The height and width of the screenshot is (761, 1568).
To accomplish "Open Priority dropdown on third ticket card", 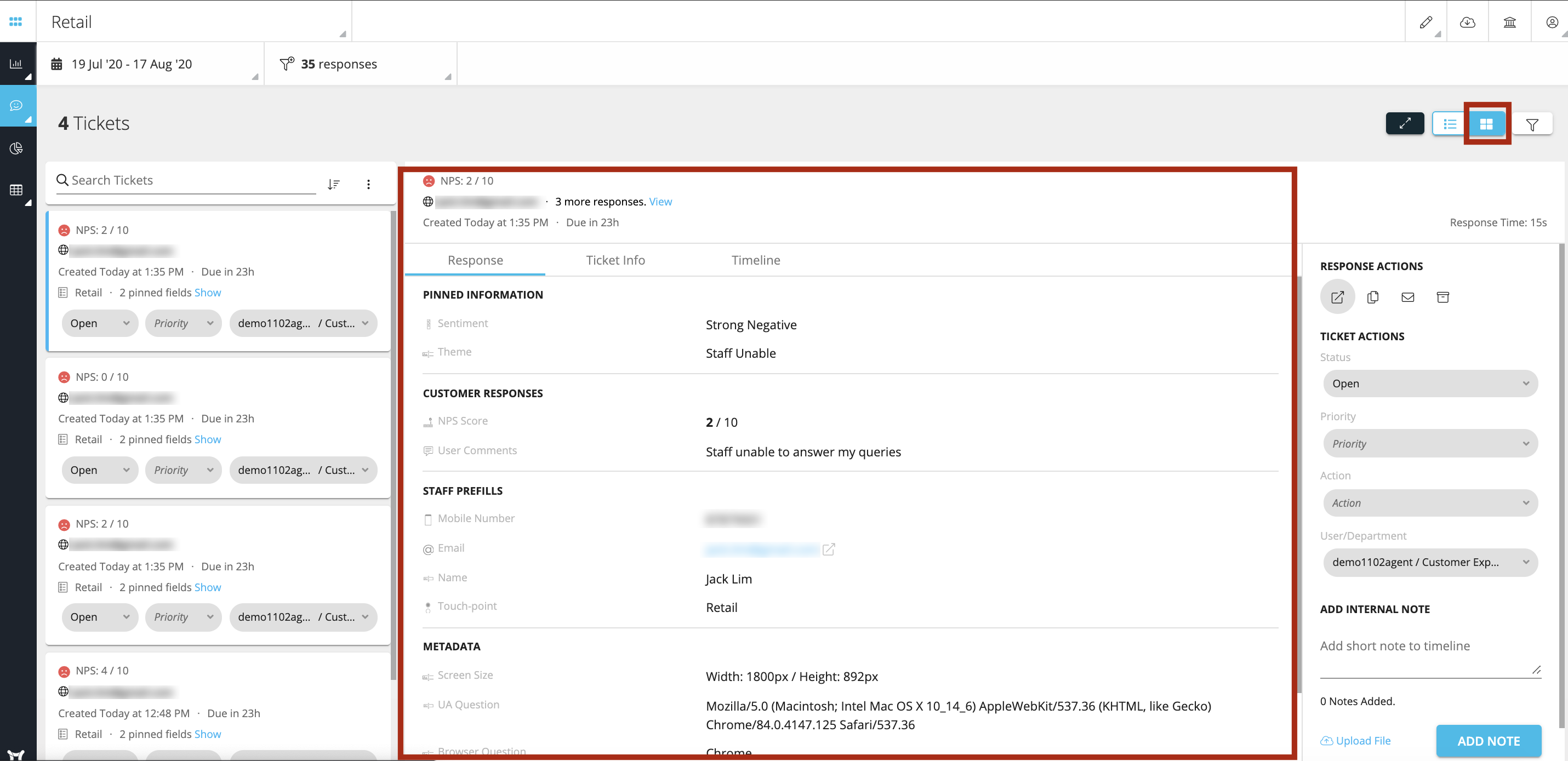I will coord(183,616).
